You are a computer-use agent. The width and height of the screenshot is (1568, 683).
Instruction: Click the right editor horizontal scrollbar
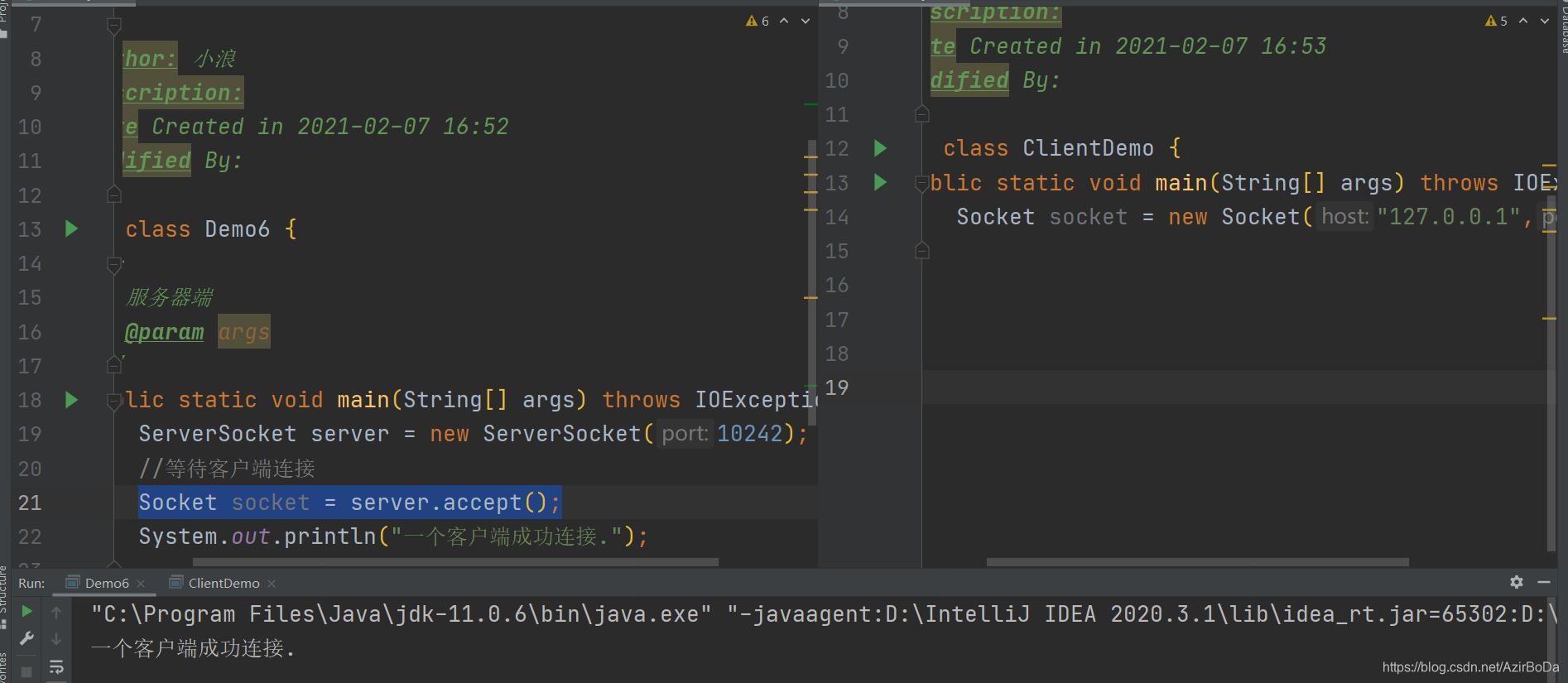pos(1198,562)
